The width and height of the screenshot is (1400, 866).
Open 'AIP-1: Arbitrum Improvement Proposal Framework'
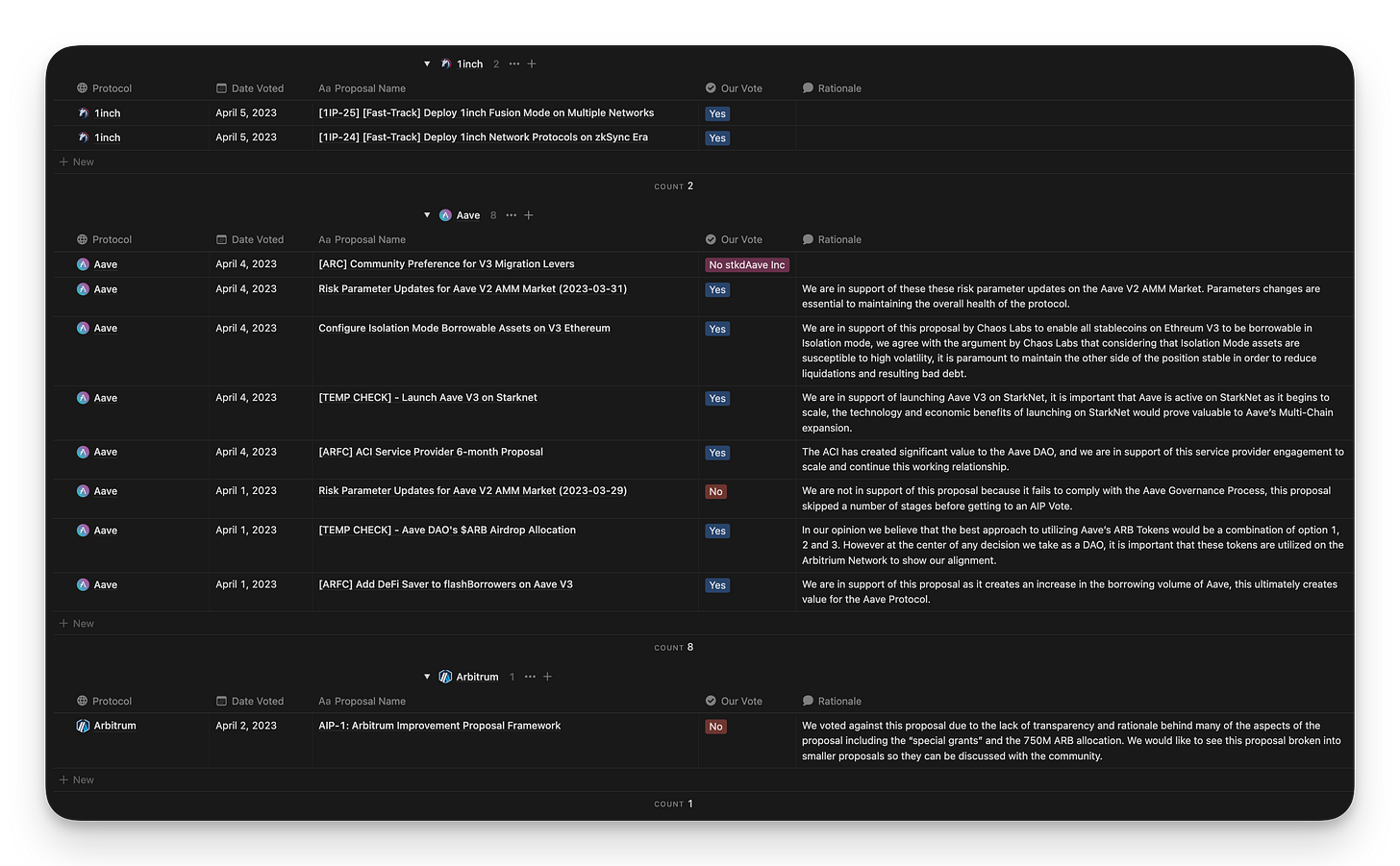click(x=439, y=726)
